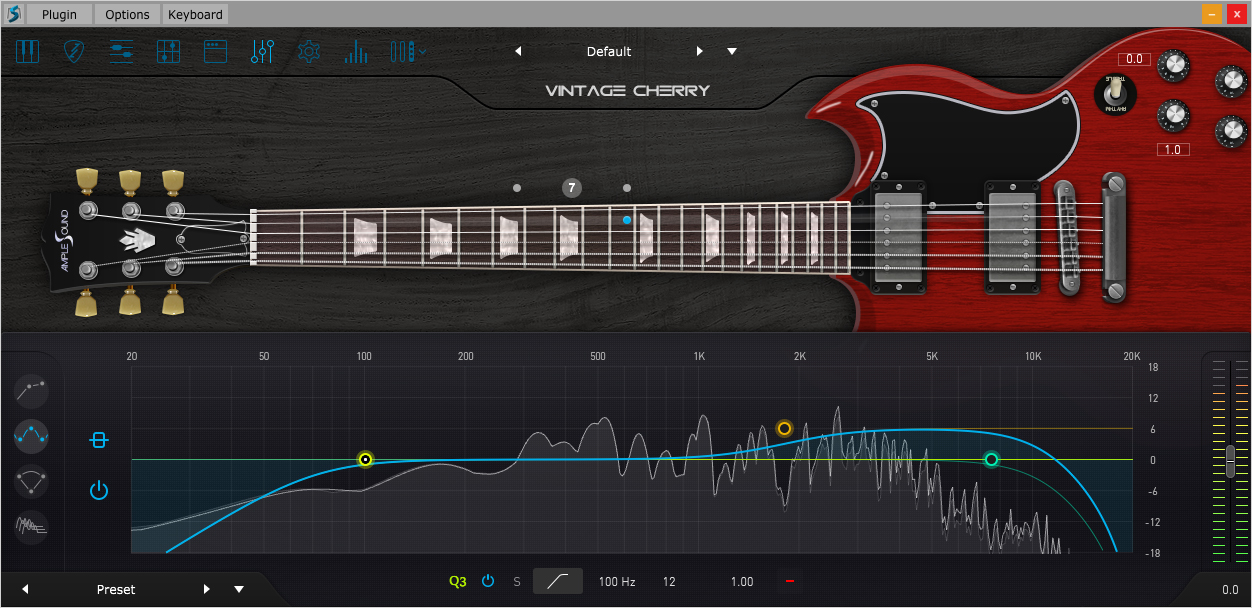Click the Q3 band label
The image size is (1252, 608).
point(458,582)
